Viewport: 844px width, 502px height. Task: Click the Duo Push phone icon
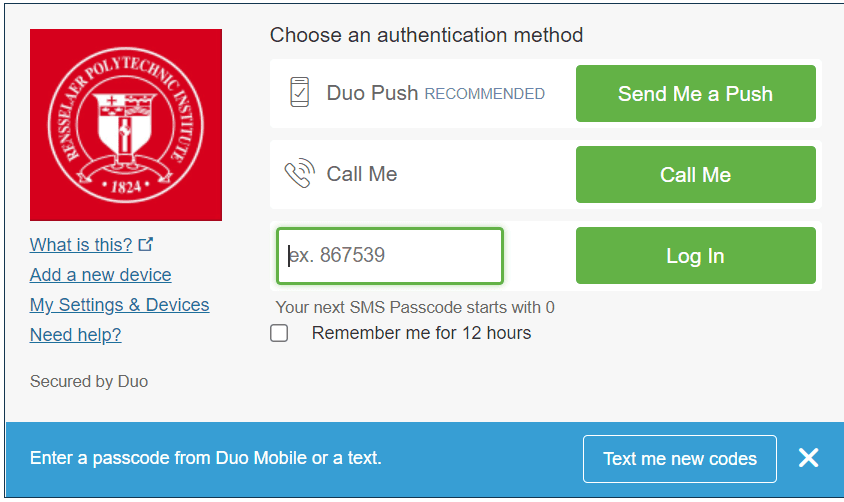(299, 92)
